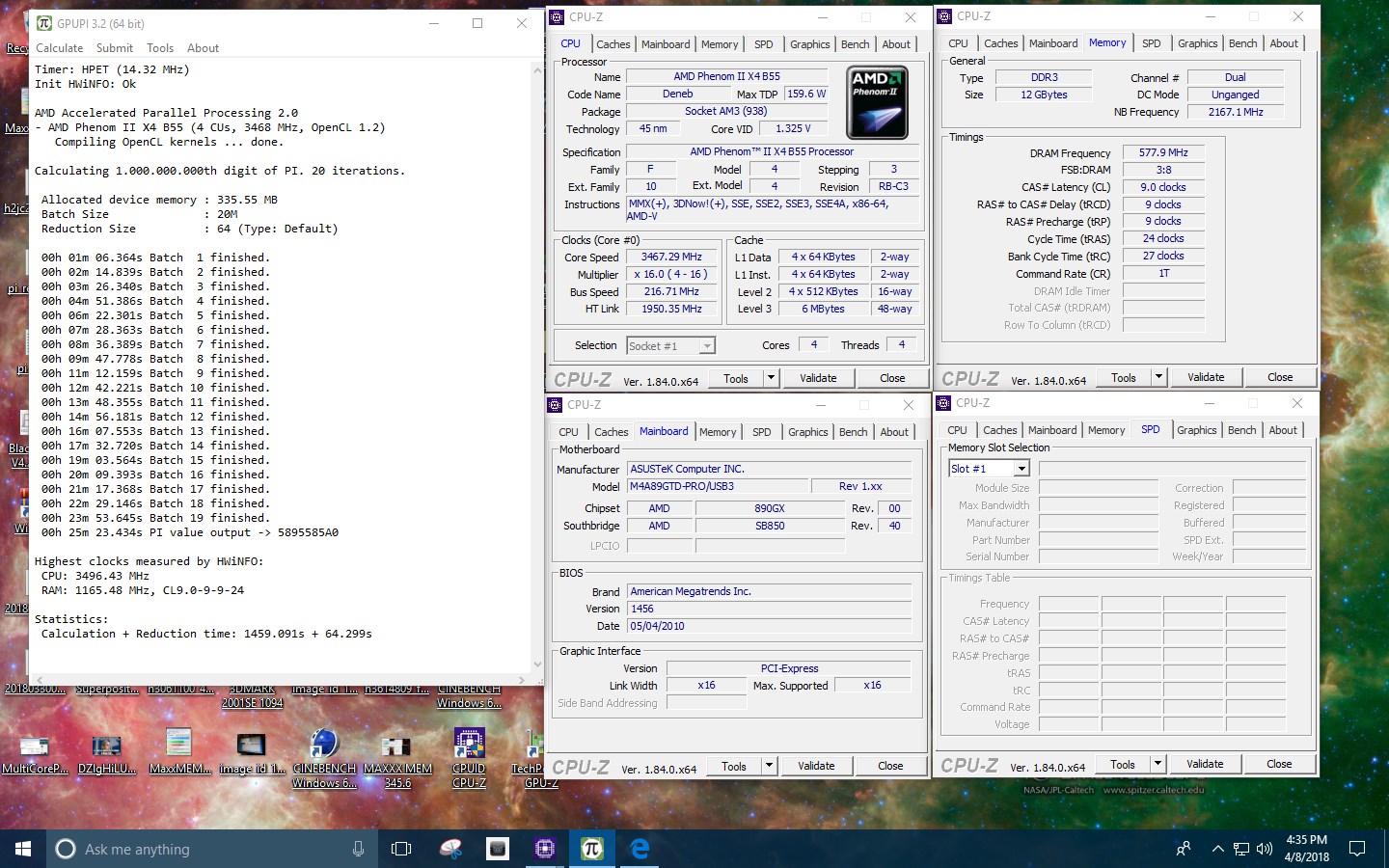Open the SPD tab in the CPU-Z Memory window

point(1151,43)
